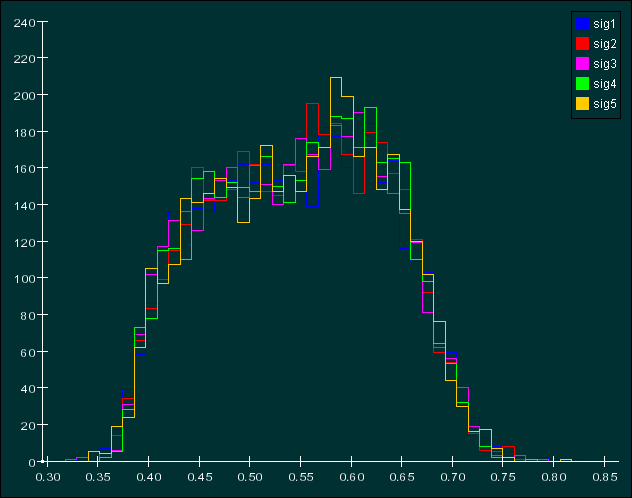Image resolution: width=632 pixels, height=498 pixels.
Task: Click the tallest red sig2 peak near 0.56
Action: click(x=312, y=104)
